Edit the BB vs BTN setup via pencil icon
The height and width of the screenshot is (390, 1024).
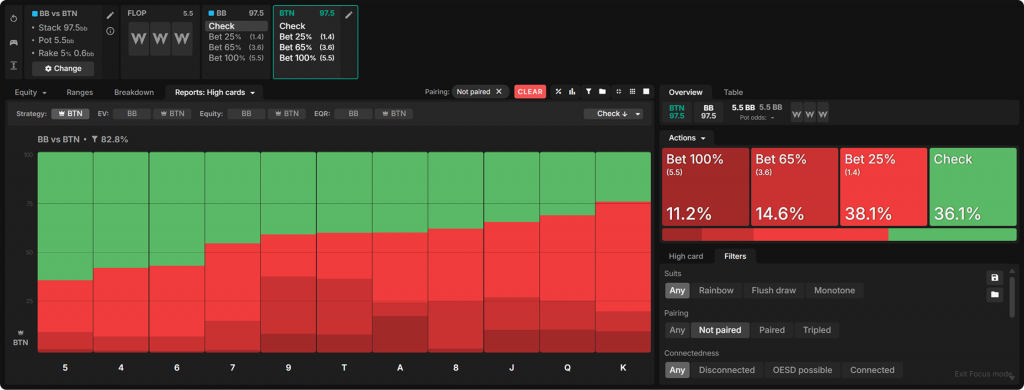pos(110,14)
